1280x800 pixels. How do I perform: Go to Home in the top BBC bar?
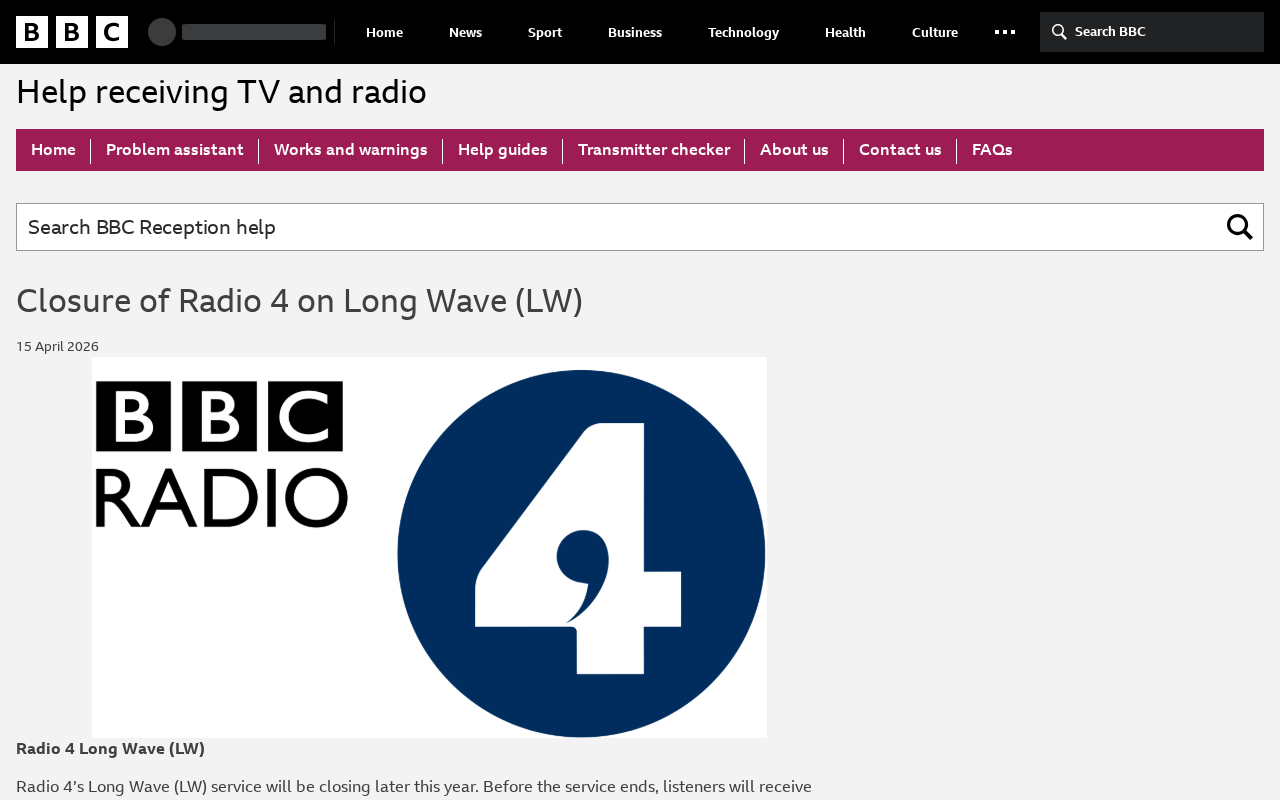[384, 32]
